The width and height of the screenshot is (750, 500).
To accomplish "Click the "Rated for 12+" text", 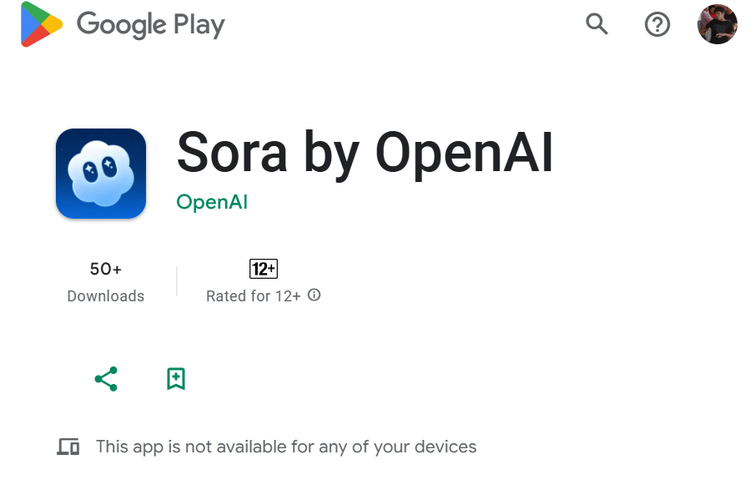I will tap(253, 296).
